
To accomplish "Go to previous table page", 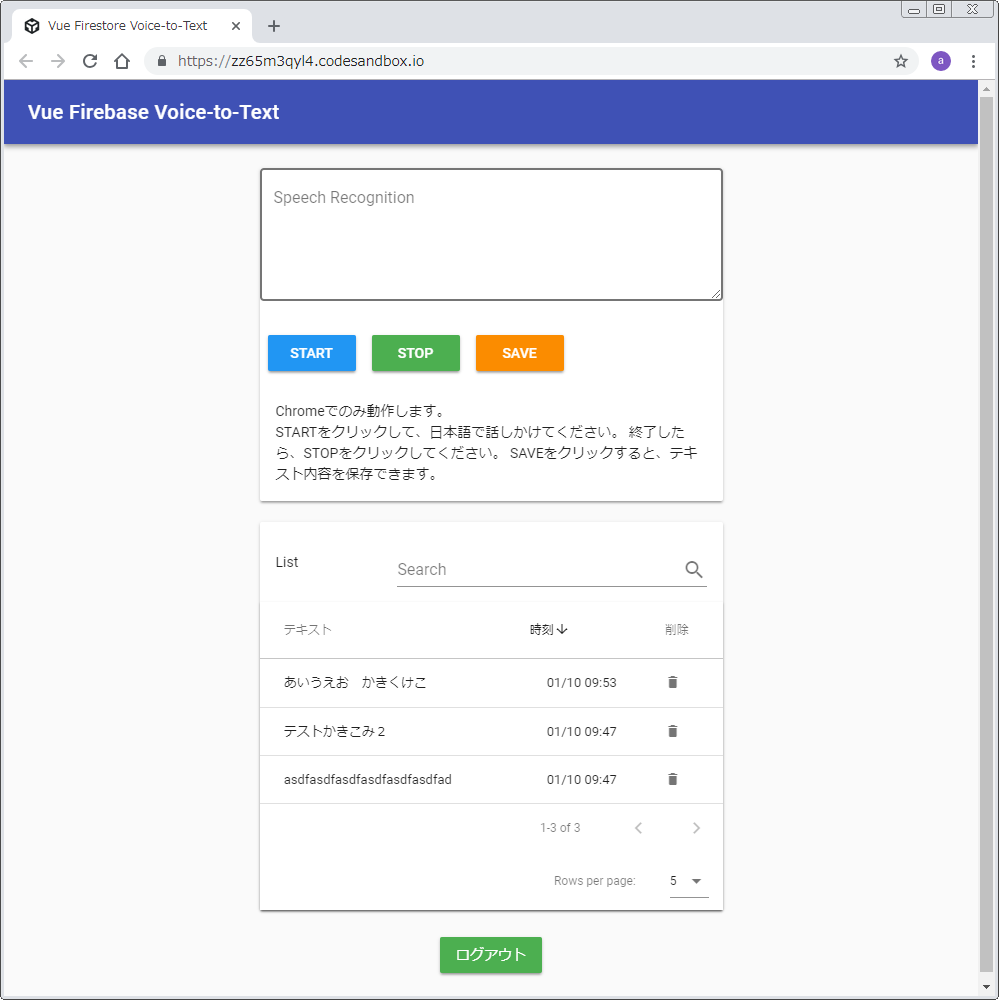I will click(x=638, y=828).
